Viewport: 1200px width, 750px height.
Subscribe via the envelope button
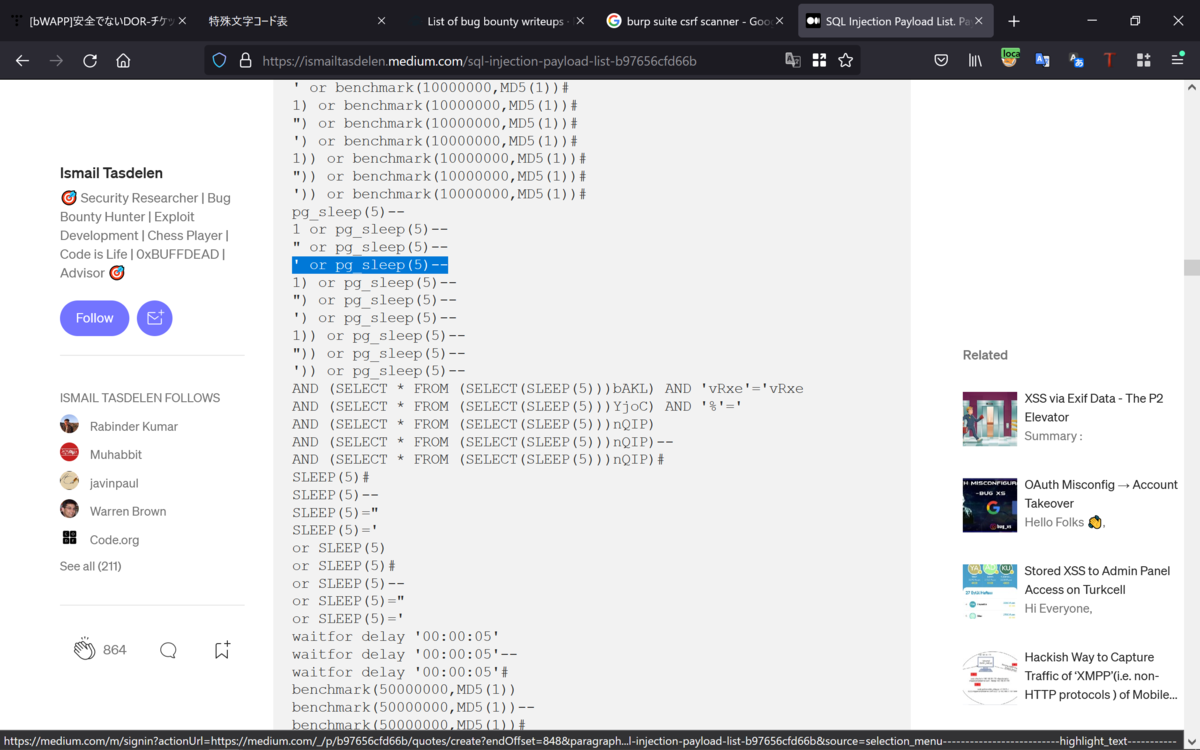[155, 318]
